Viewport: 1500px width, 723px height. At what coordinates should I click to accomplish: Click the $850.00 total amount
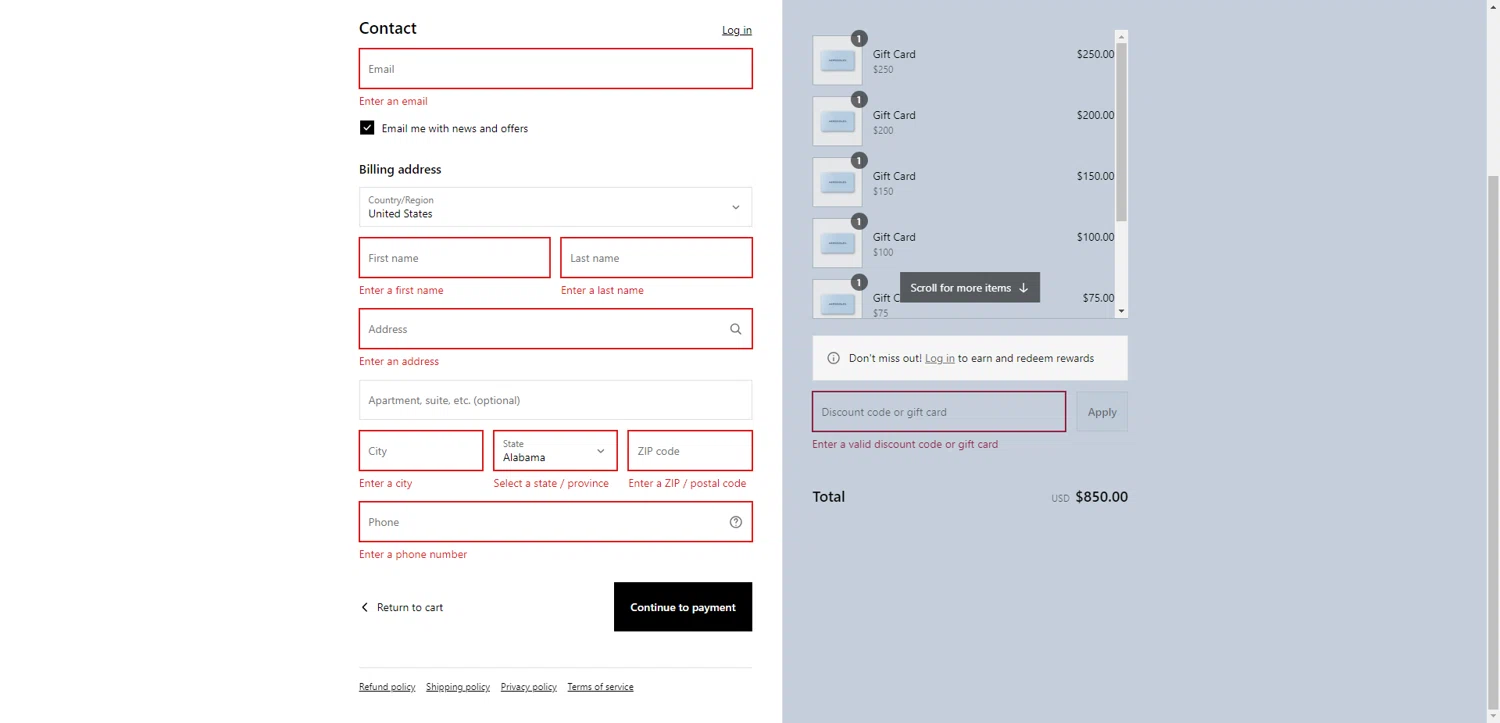point(1101,497)
